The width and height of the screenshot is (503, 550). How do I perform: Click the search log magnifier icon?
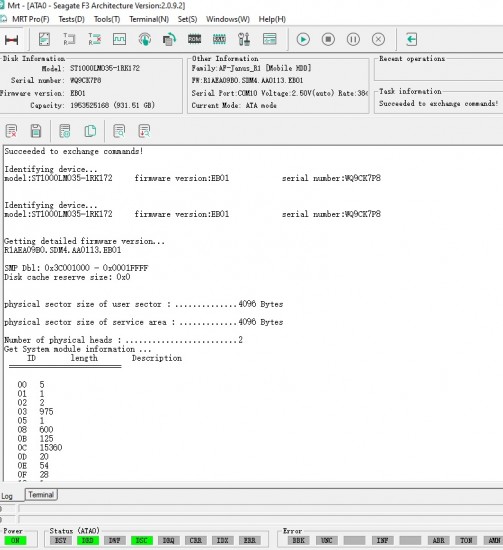point(120,131)
